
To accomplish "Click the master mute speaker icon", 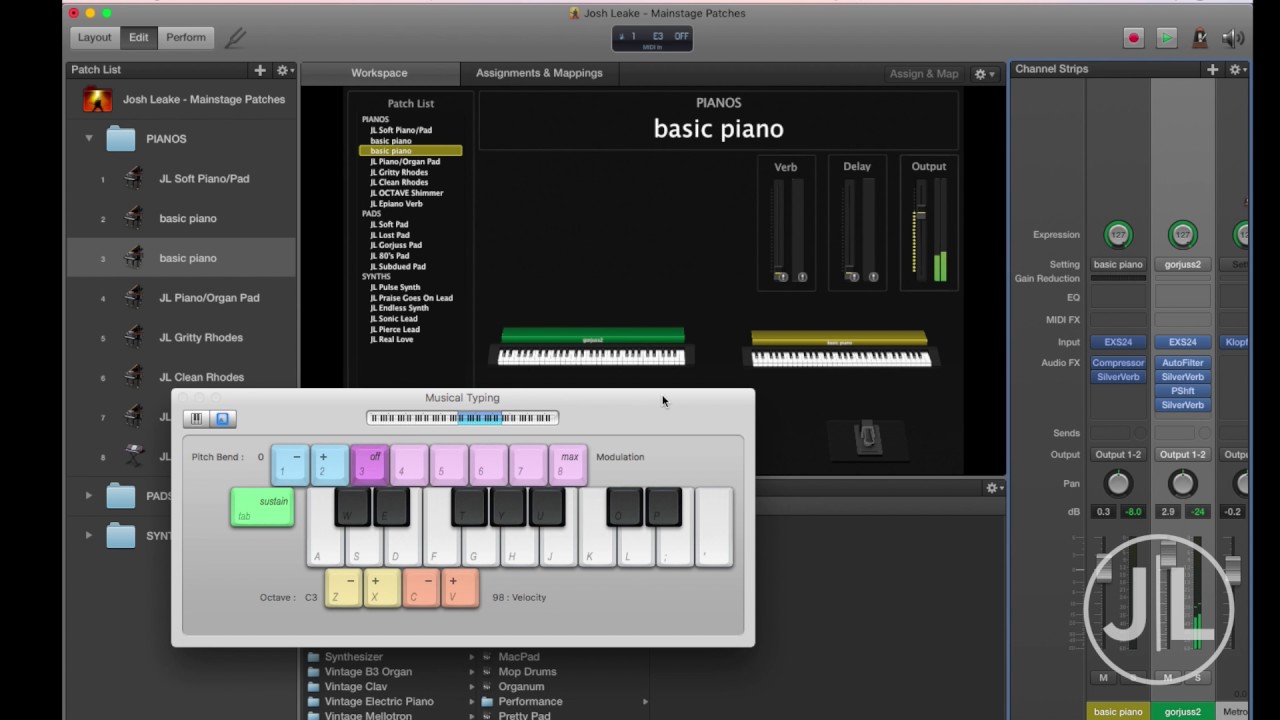I will click(1233, 38).
